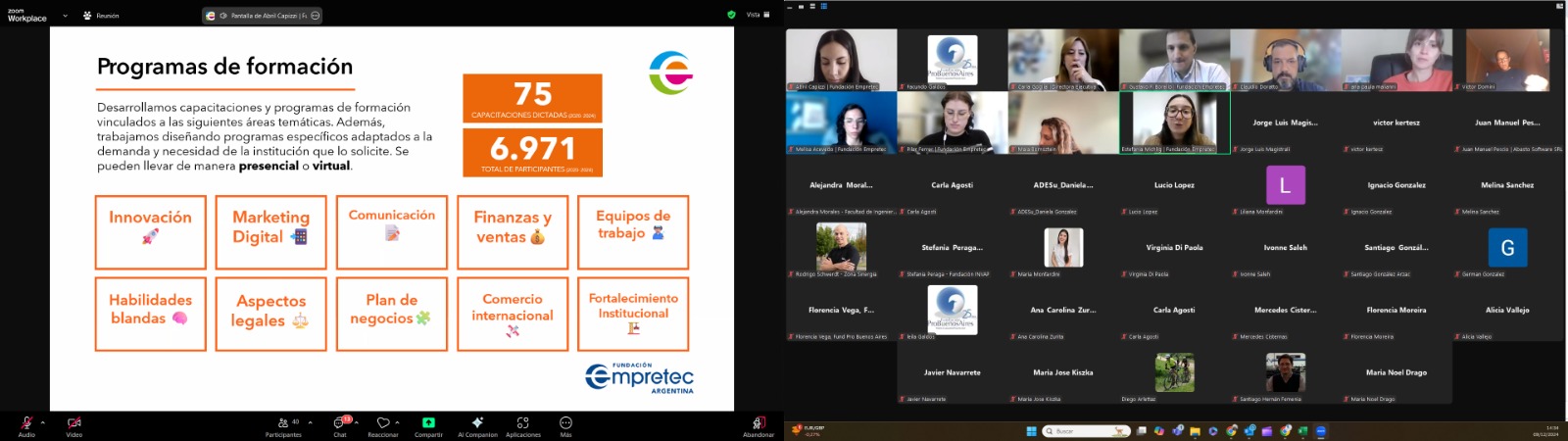1568x441 pixels.
Task: Open the Aplicaciones panel
Action: 522,423
